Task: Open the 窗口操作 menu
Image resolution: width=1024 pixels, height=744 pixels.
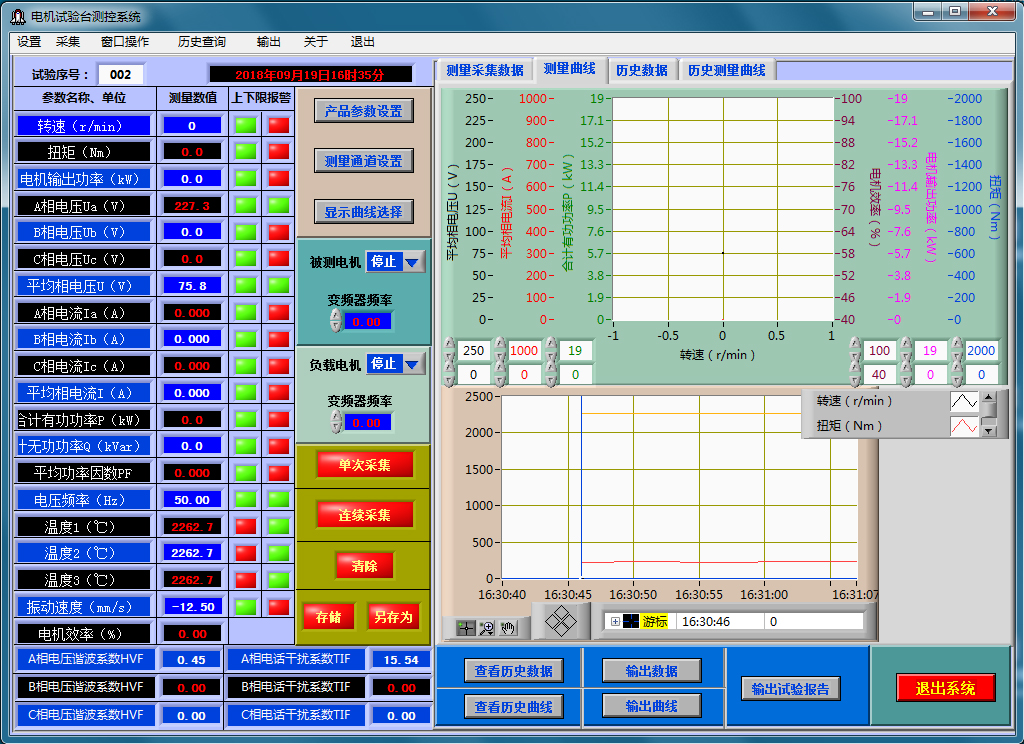Action: (x=125, y=42)
